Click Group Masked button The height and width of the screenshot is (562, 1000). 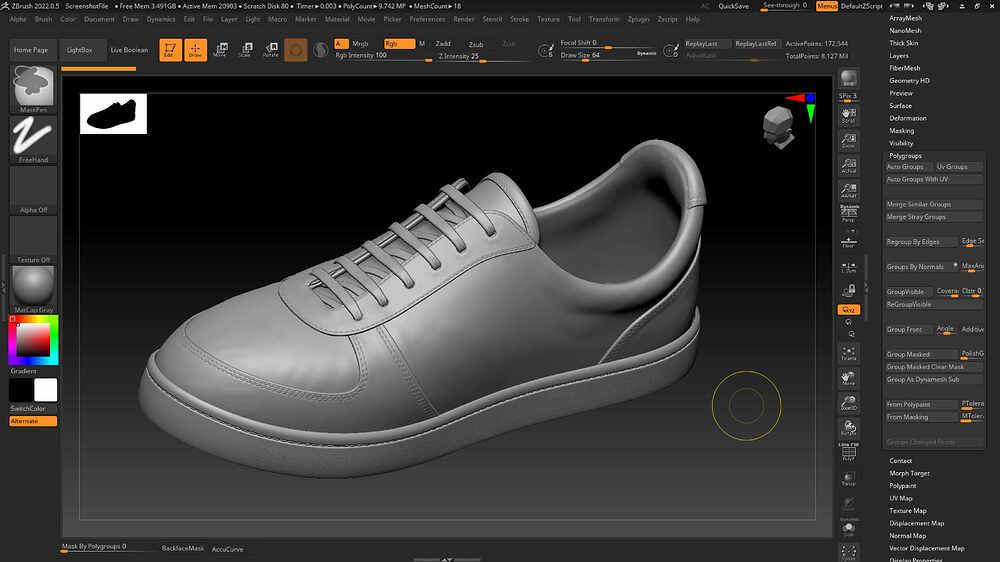922,355
